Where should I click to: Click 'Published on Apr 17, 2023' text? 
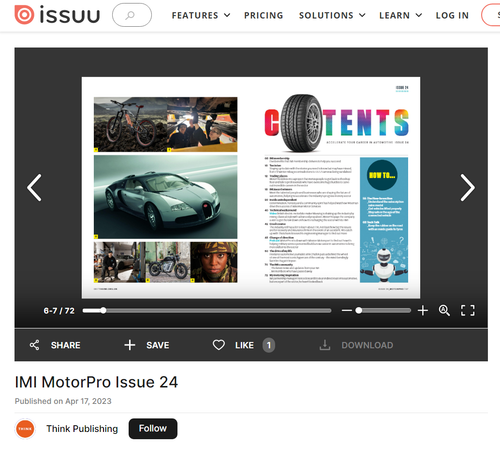(x=63, y=401)
